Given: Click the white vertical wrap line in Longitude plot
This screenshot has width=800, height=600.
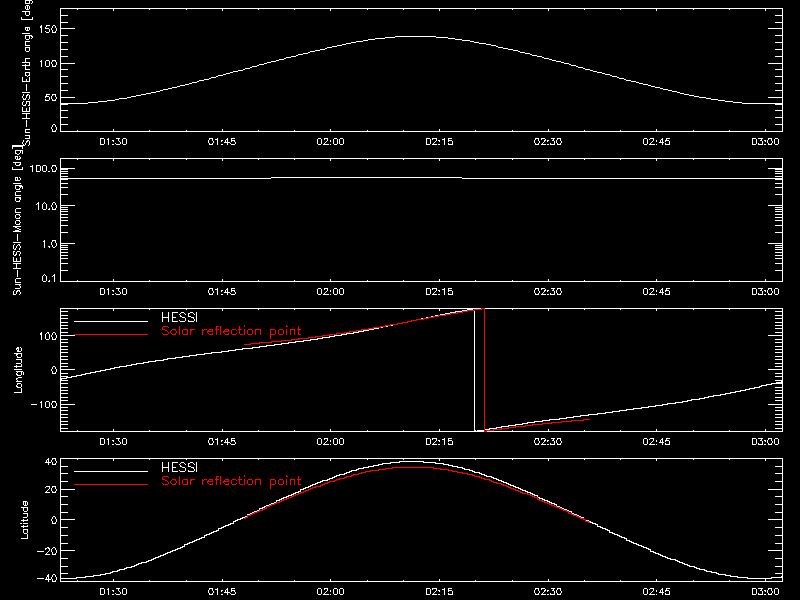Looking at the screenshot, I should click(x=474, y=370).
